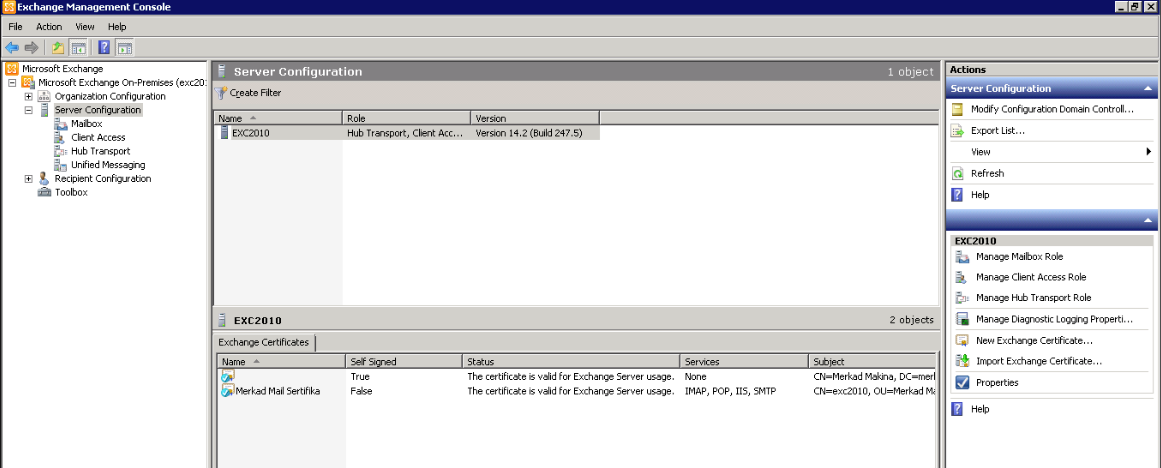Image resolution: width=1161 pixels, height=468 pixels.
Task: Collapse the Server Configuration node
Action: pyautogui.click(x=28, y=110)
